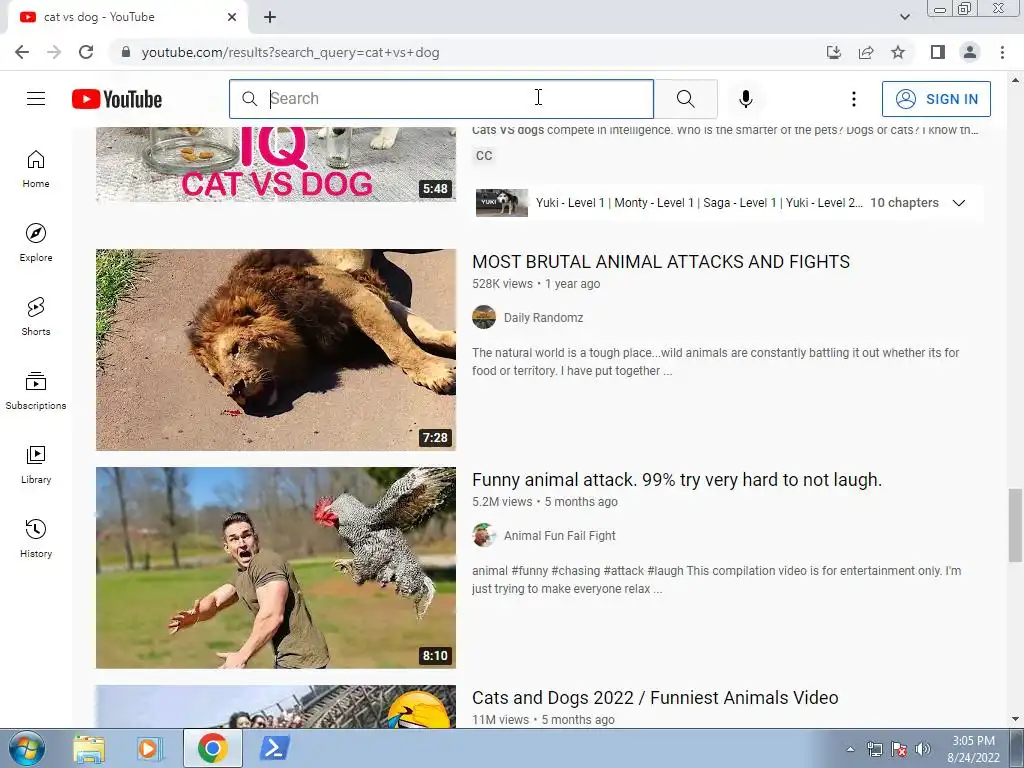Open Library in sidebar

(36, 464)
